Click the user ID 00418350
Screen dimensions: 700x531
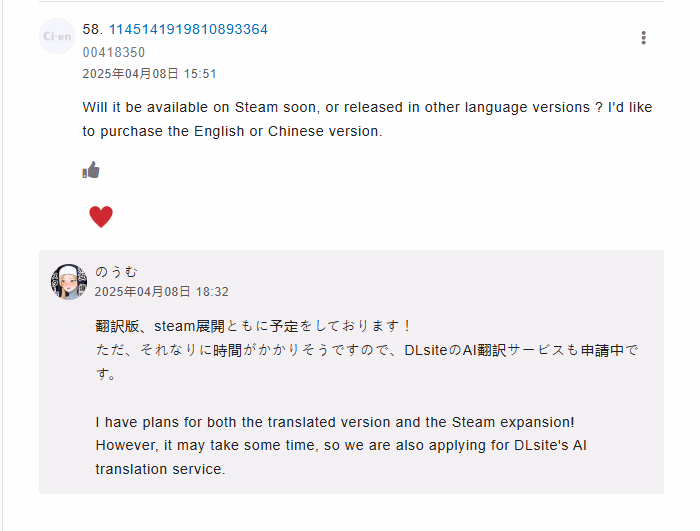point(114,52)
